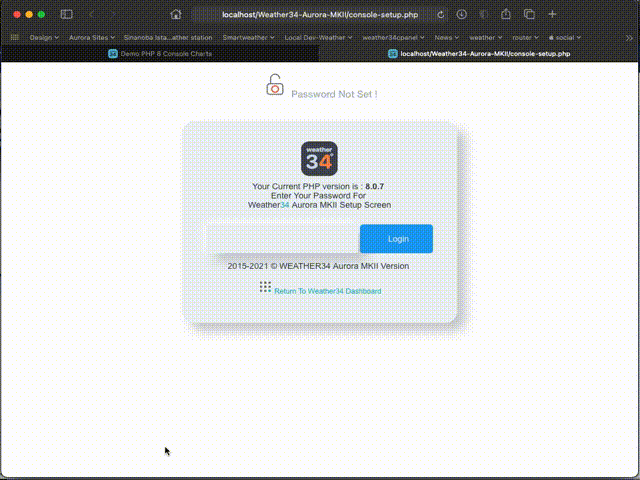Click the privacy shield icon
640x480 pixels.
click(484, 14)
